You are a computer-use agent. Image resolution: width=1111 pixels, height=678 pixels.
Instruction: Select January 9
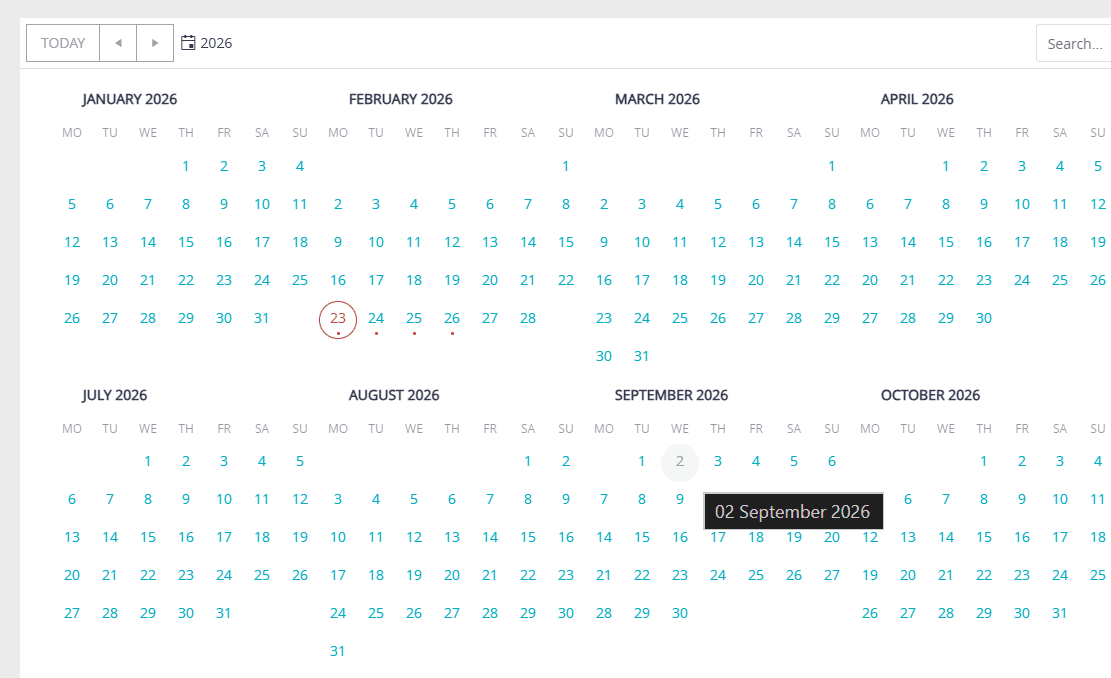click(224, 205)
